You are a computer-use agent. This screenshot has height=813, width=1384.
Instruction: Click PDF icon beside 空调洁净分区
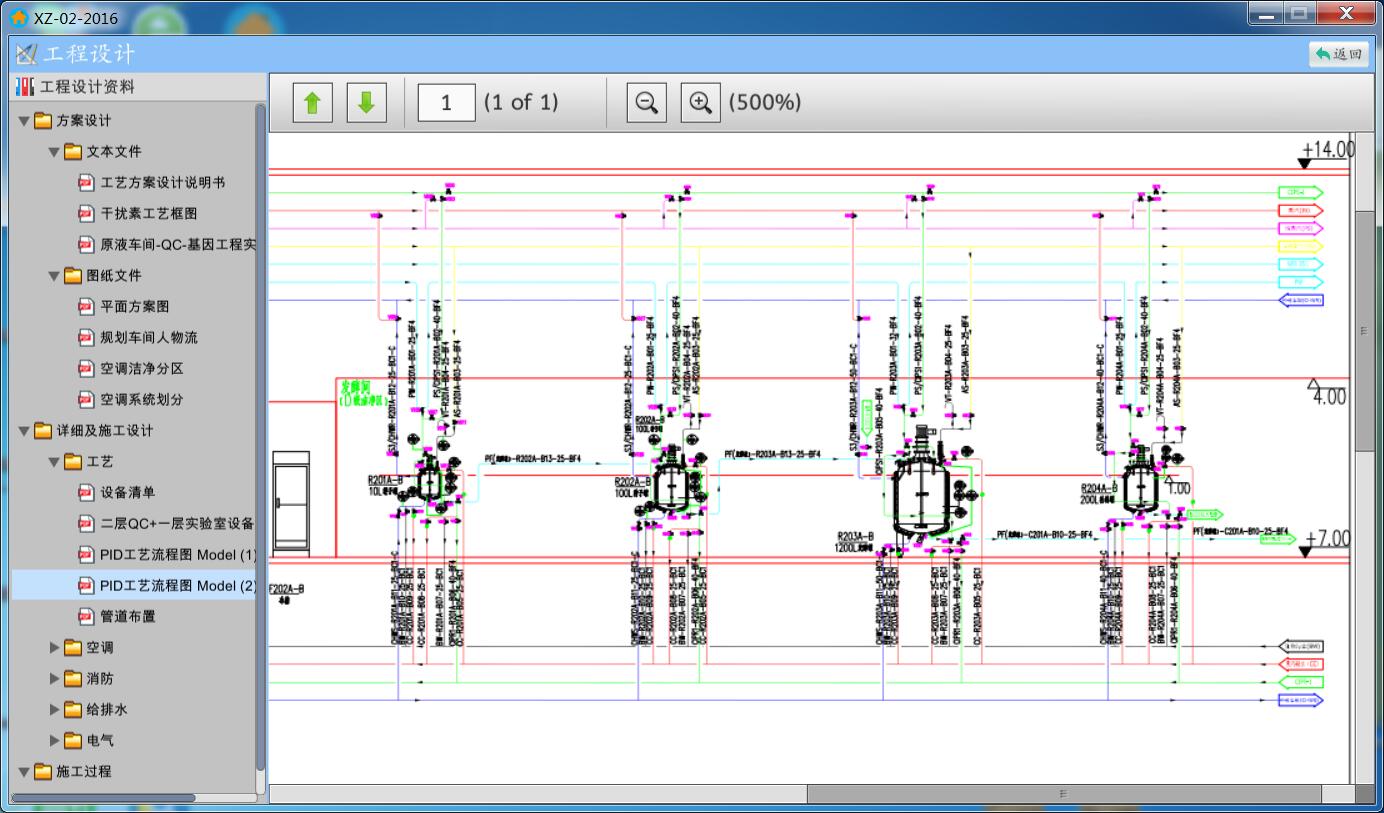[86, 369]
